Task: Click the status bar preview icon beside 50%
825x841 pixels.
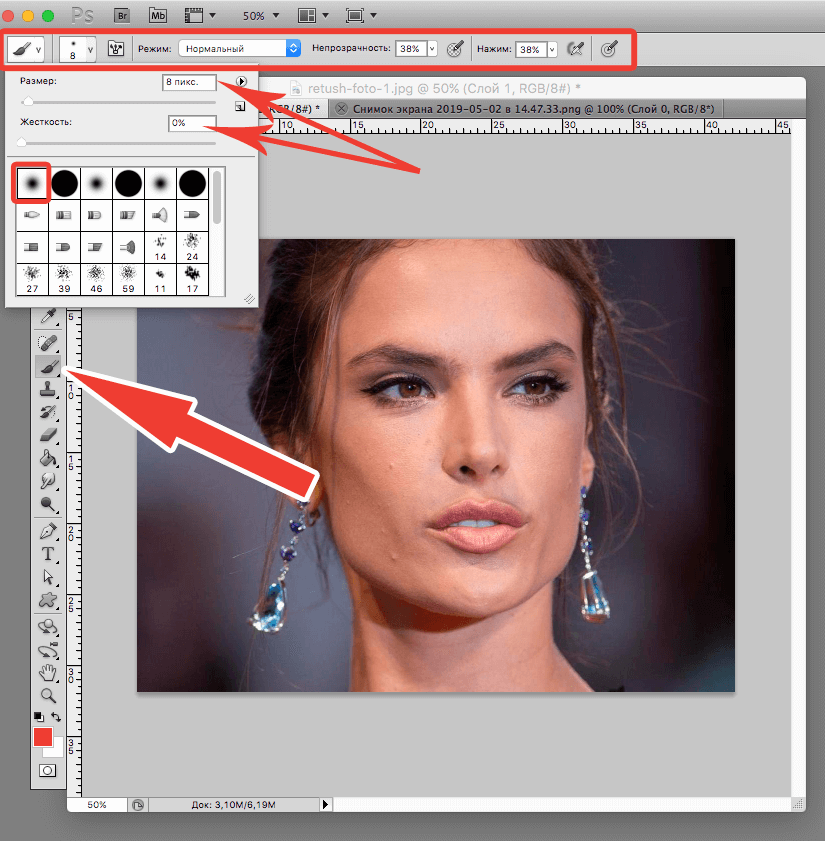Action: coord(138,805)
